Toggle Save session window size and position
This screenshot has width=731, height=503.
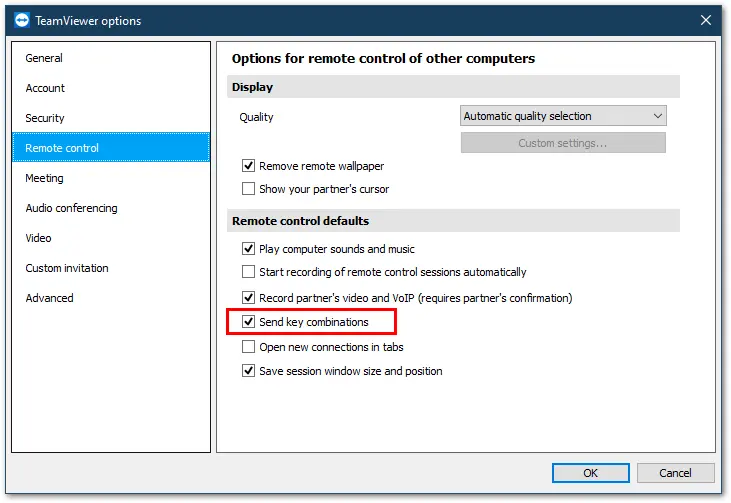(248, 371)
